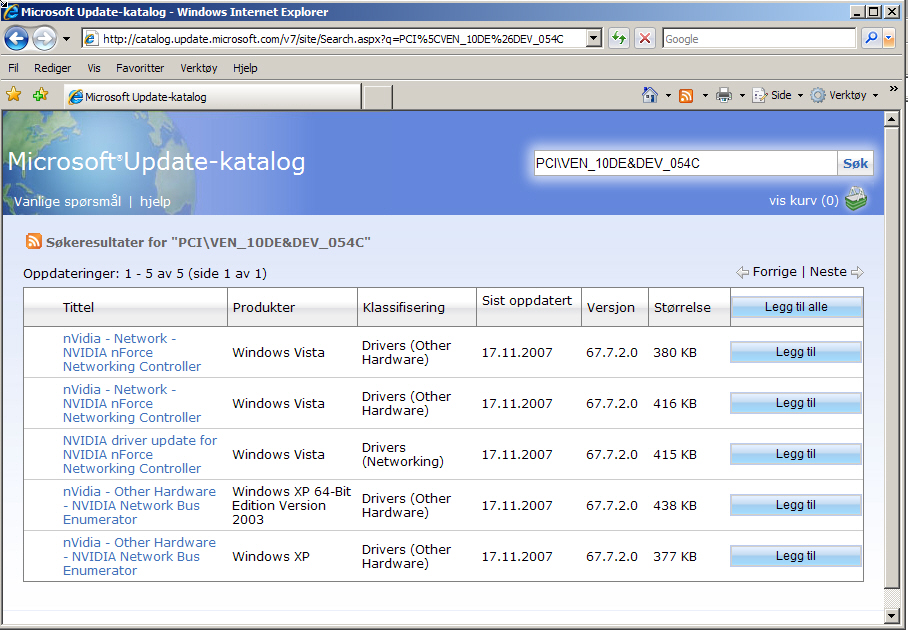Click the Neste pagination link
The image size is (908, 630).
[828, 272]
